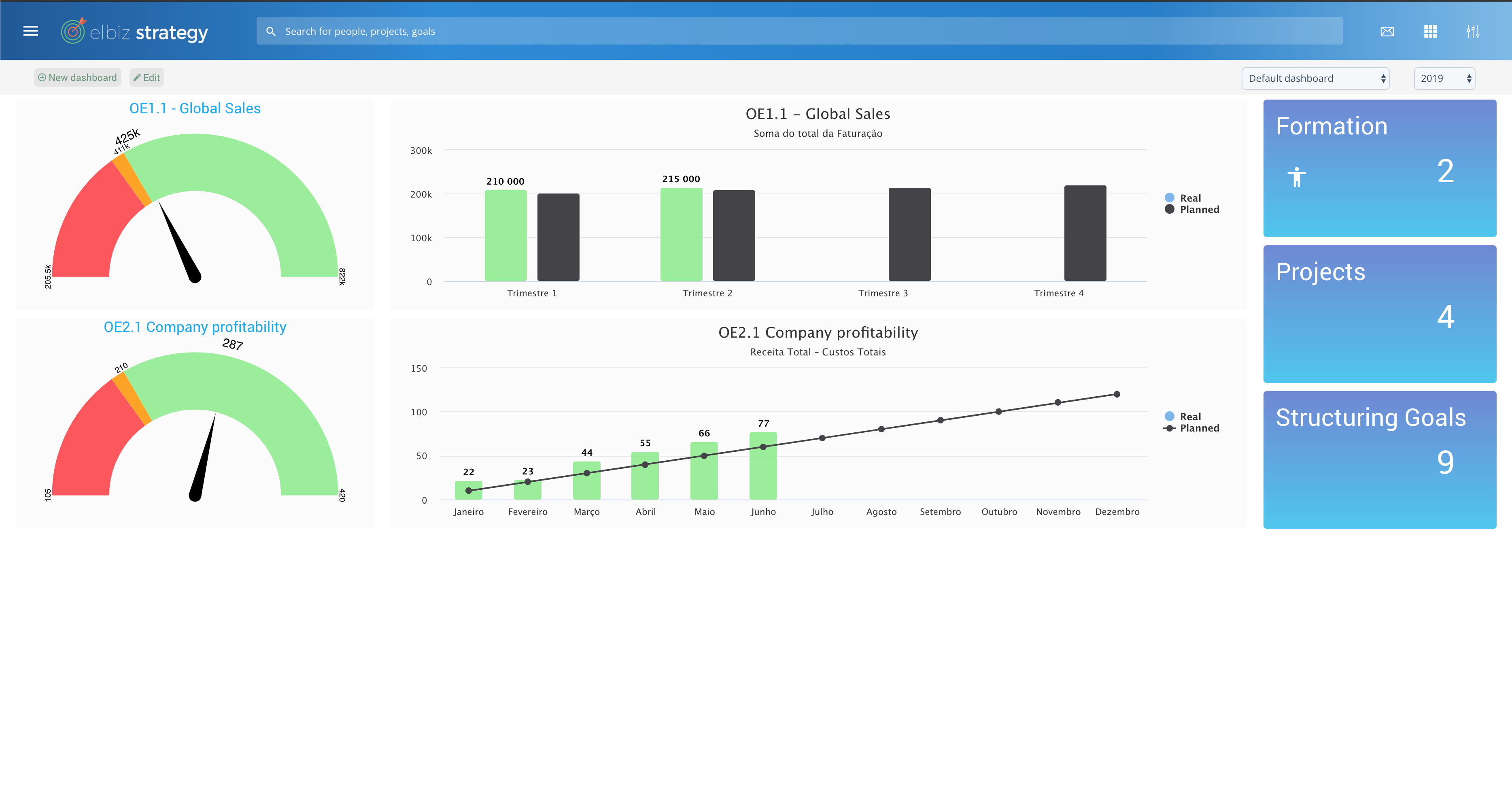Open the mail envelope icon

(x=1387, y=31)
